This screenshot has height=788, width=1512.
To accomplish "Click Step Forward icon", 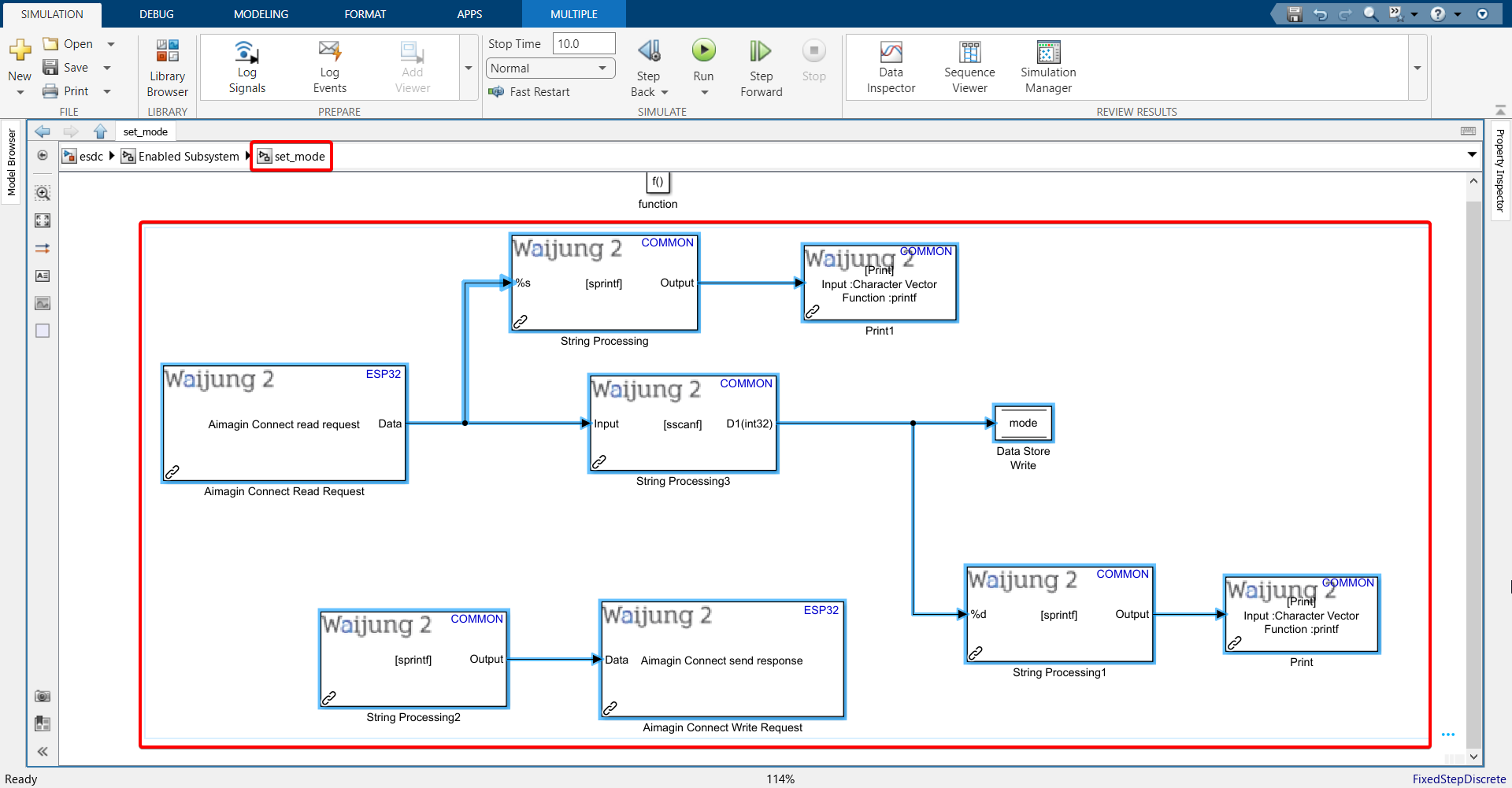I will point(761,51).
